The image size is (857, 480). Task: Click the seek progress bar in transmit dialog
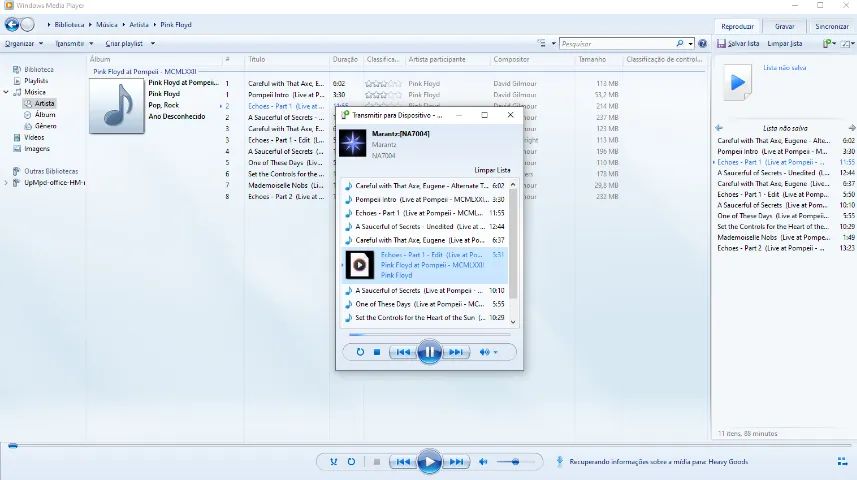[430, 334]
